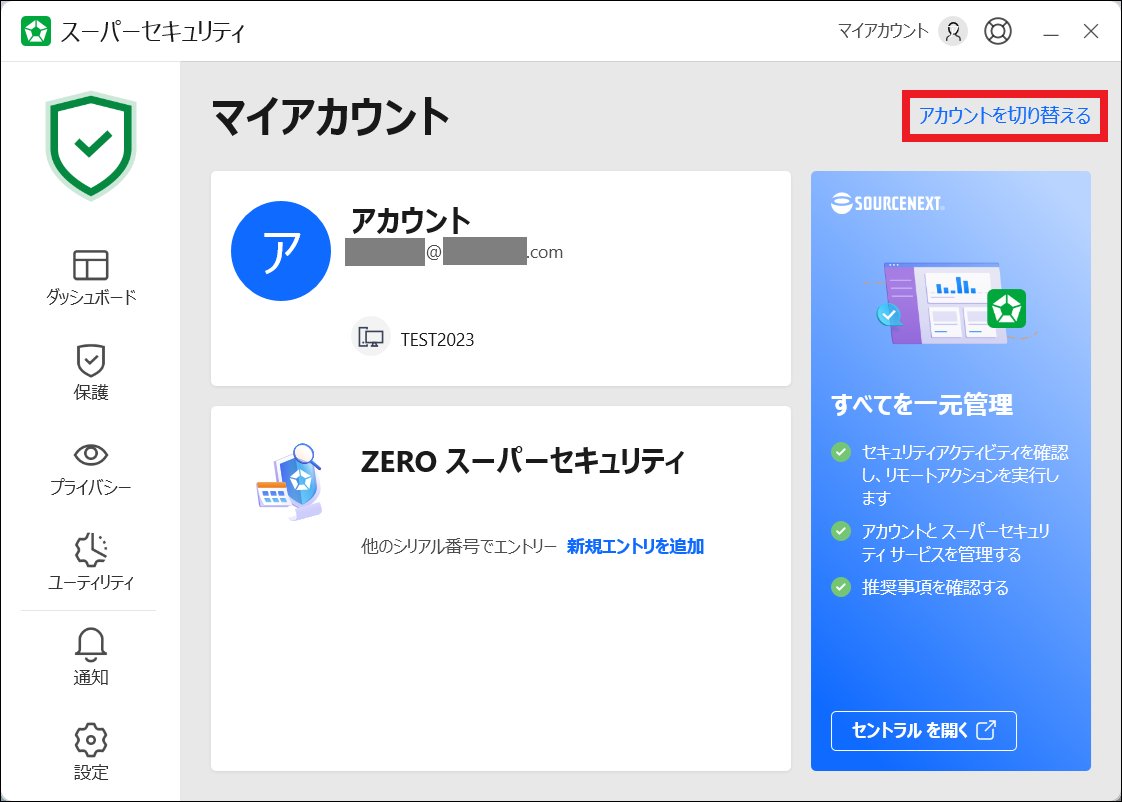Click the 推奨事項を確認する bullet text
This screenshot has width=1122, height=802.
click(935, 587)
